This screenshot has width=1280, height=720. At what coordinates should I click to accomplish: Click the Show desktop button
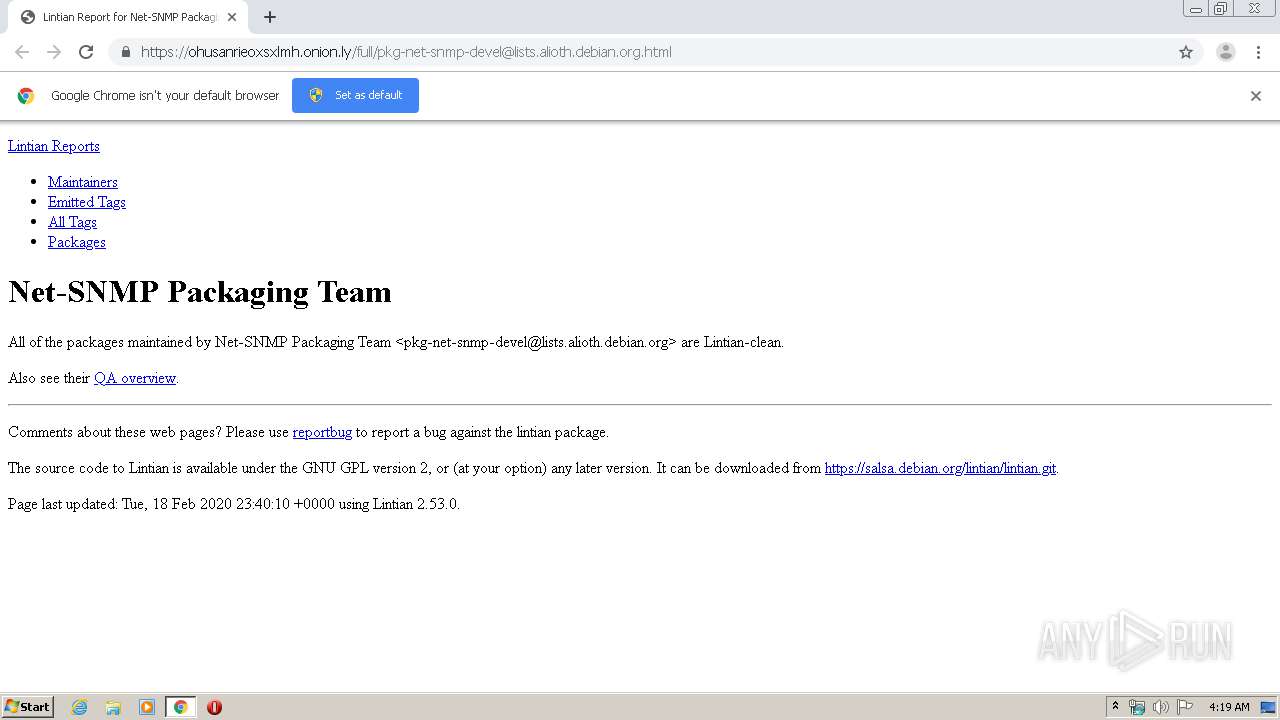(x=1269, y=707)
